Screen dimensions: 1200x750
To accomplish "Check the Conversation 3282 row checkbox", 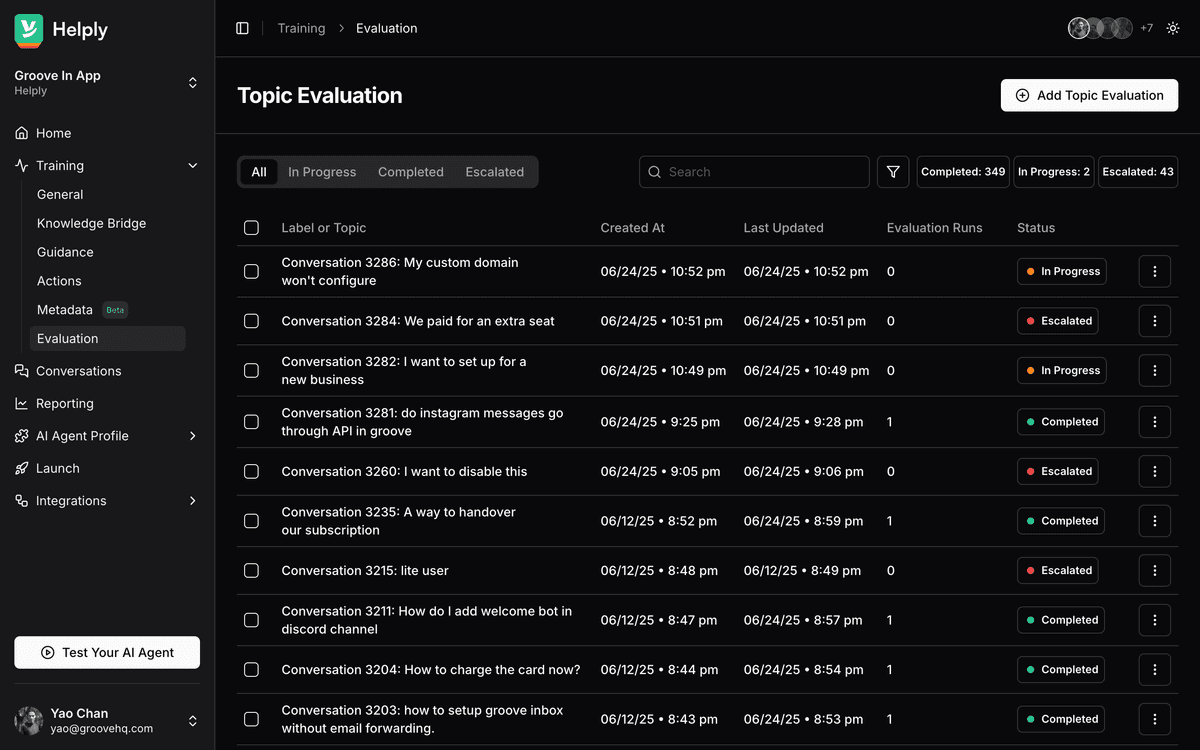I will click(x=251, y=370).
